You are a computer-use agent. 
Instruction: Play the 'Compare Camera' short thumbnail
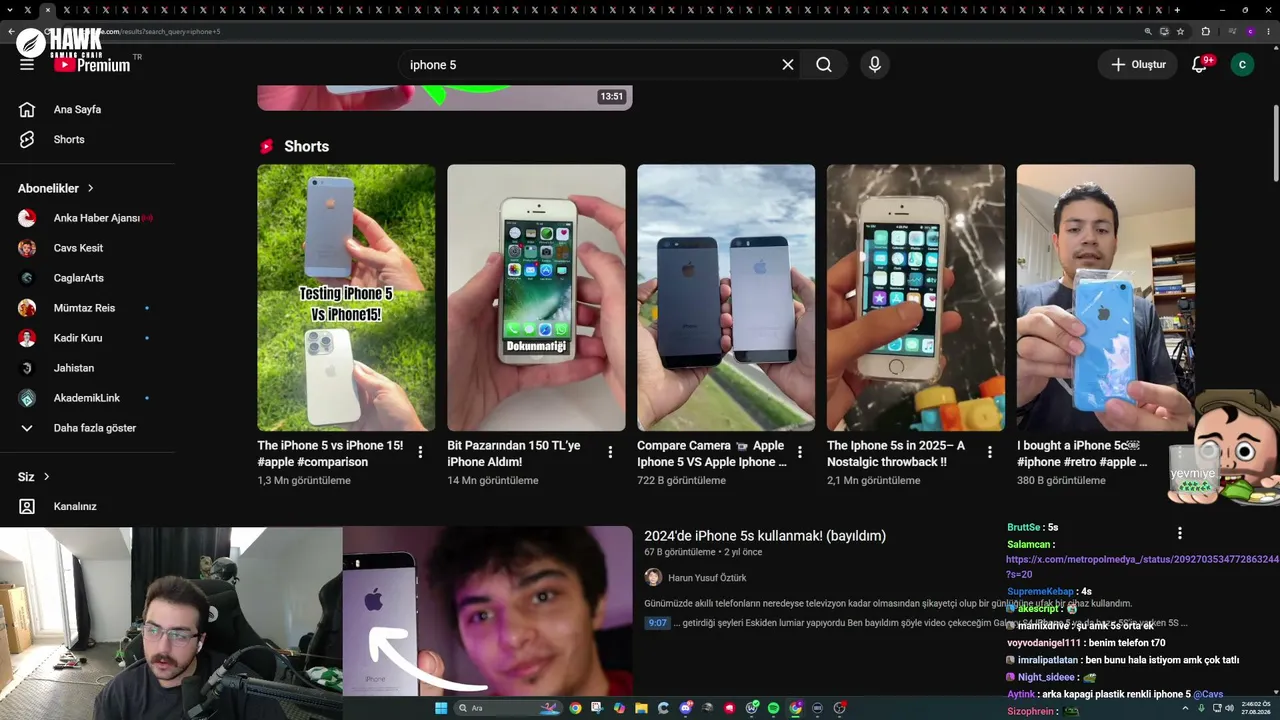coord(726,298)
